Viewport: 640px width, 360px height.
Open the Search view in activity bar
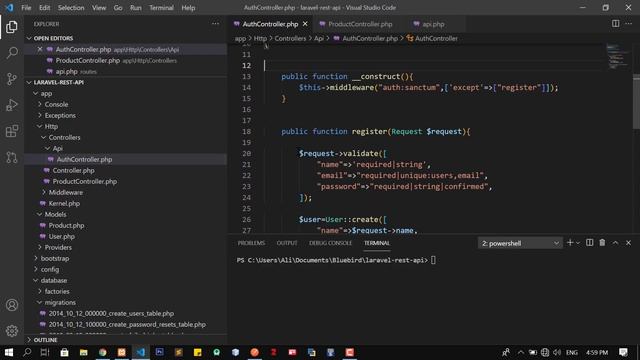[12, 53]
